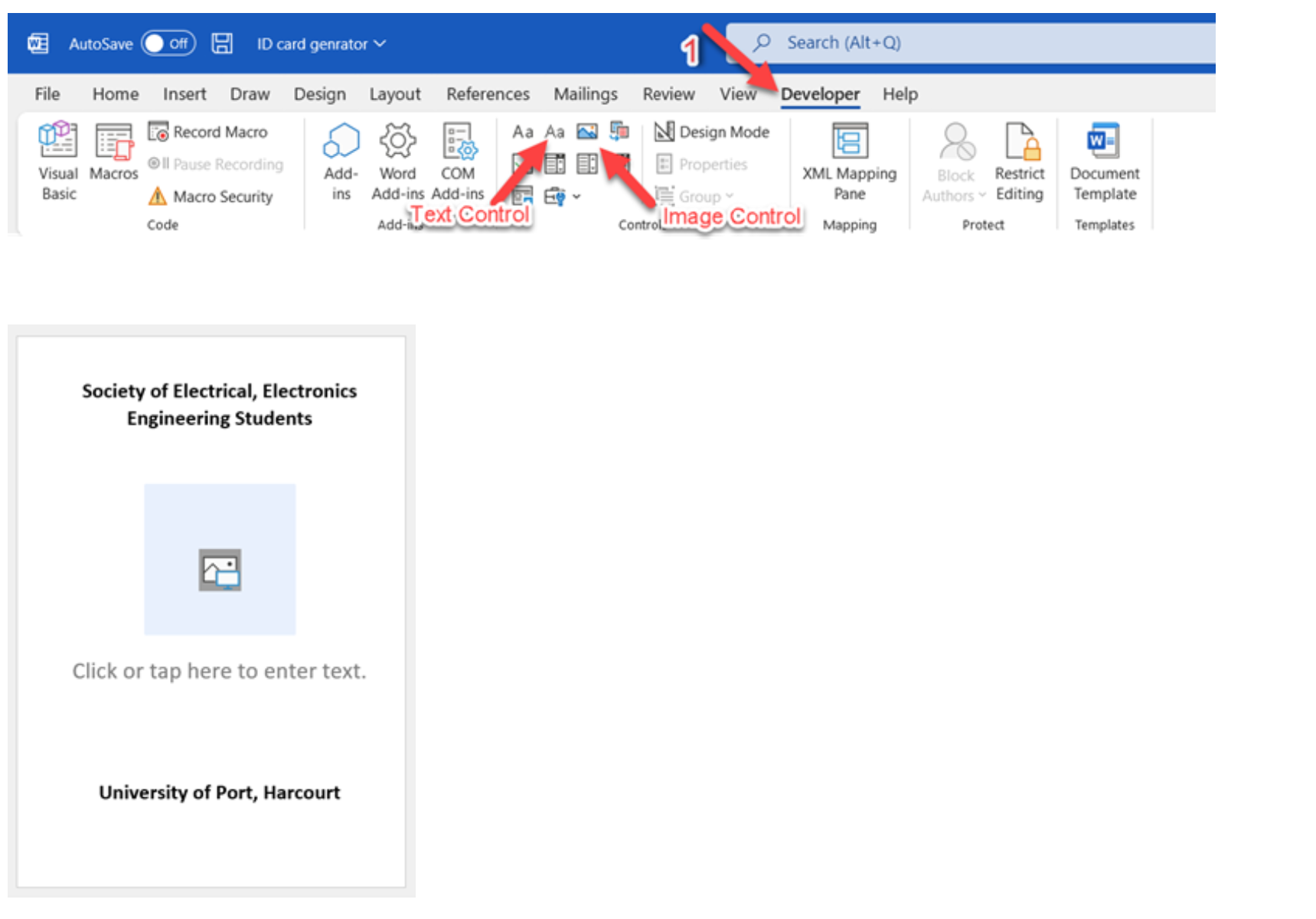Insert a Rich Text content control
Image resolution: width=1316 pixels, height=919 pixels.
(x=523, y=131)
